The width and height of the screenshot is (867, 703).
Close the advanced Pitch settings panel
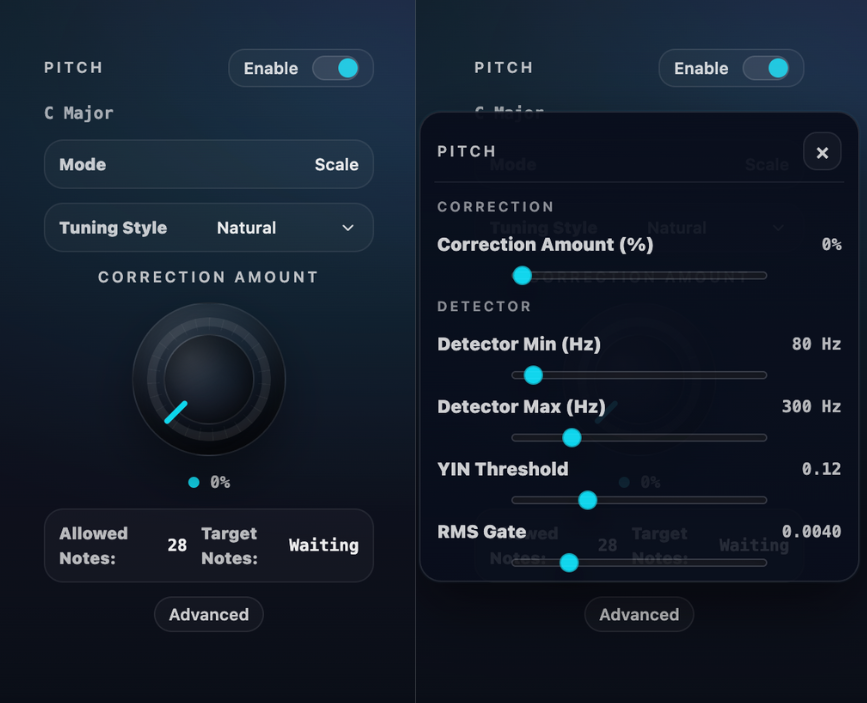822,152
